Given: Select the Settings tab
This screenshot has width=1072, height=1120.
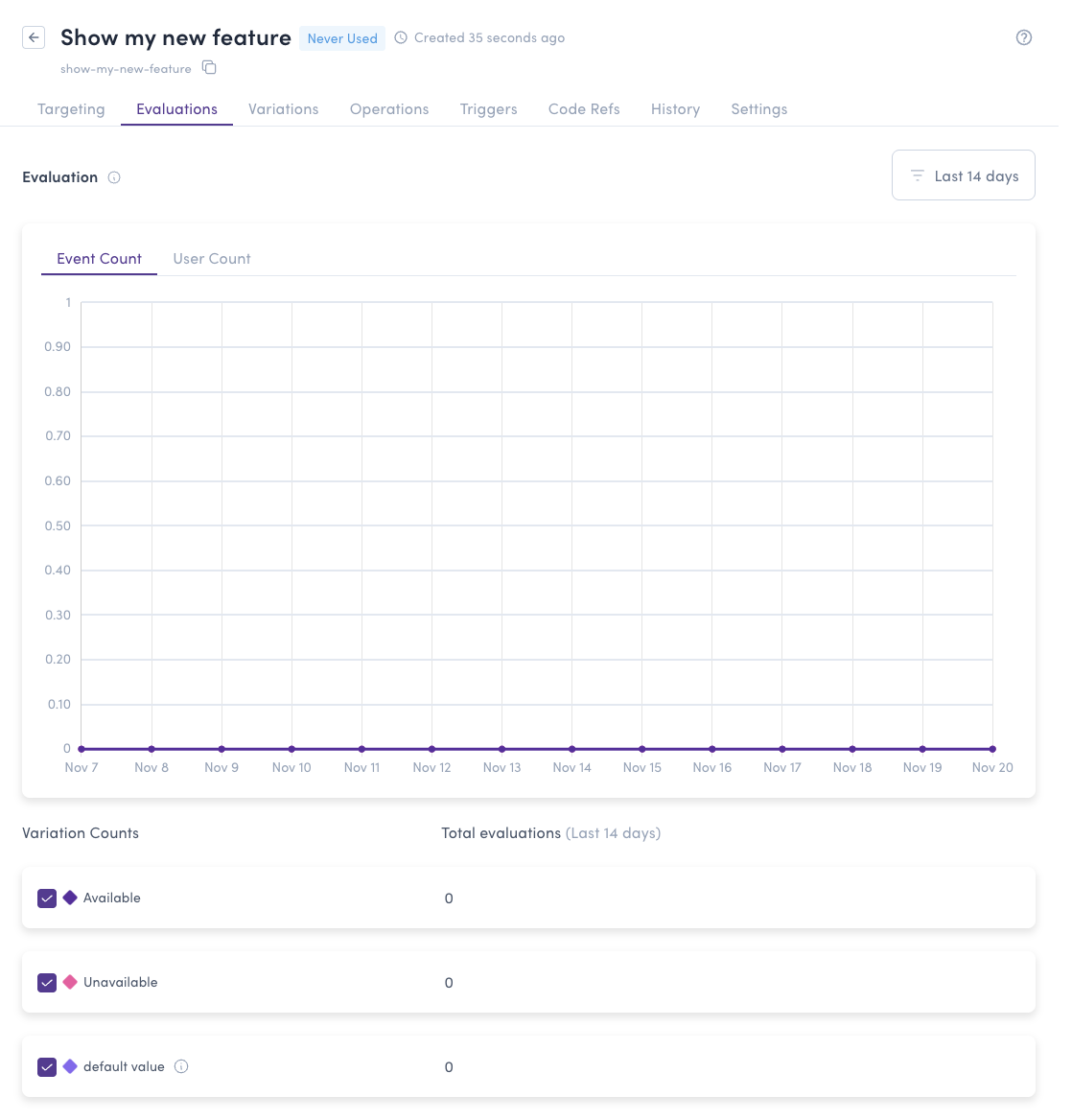Looking at the screenshot, I should click(x=758, y=109).
